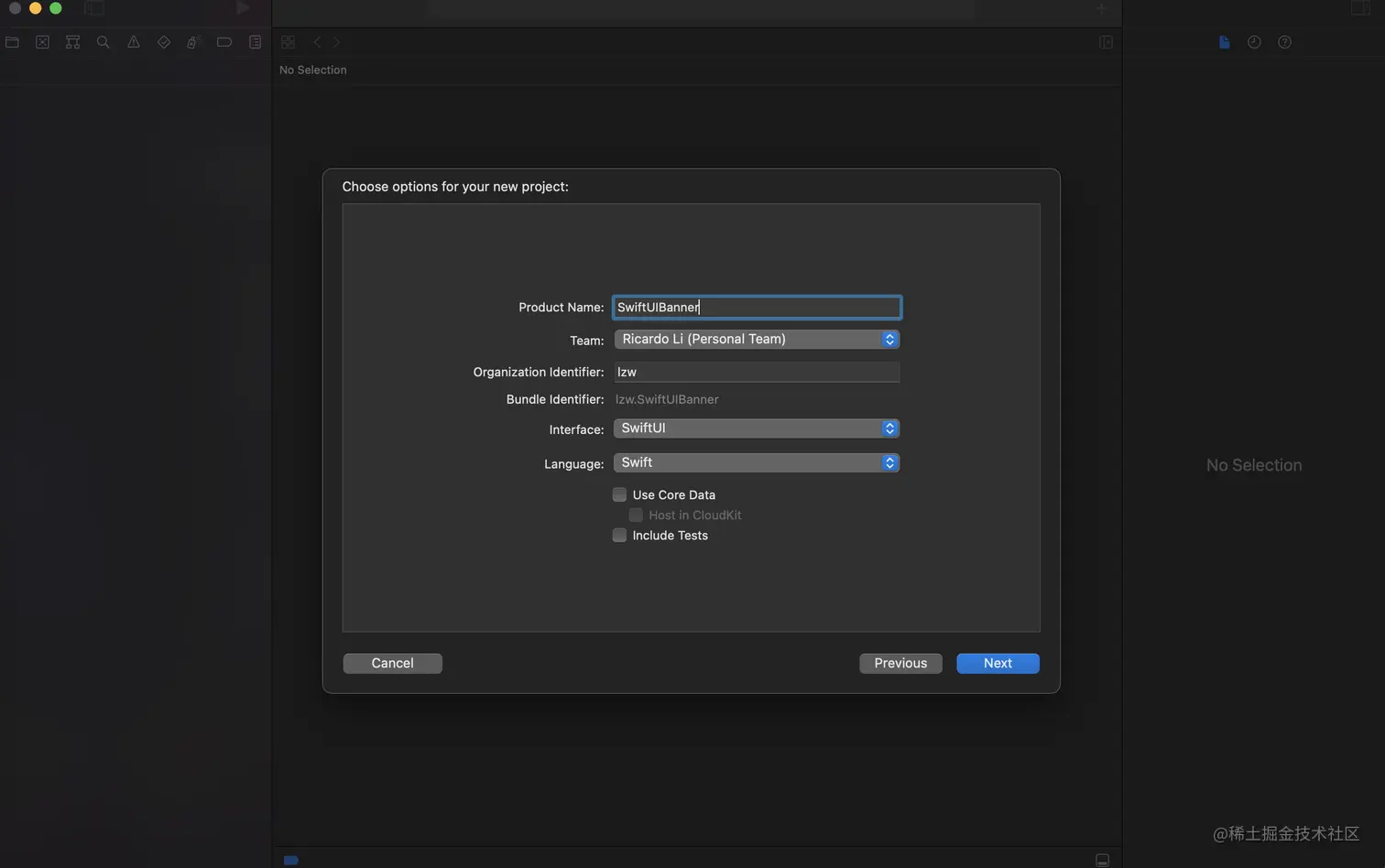Click No Selection in the editor jump bar
The height and width of the screenshot is (868, 1385).
(x=313, y=70)
